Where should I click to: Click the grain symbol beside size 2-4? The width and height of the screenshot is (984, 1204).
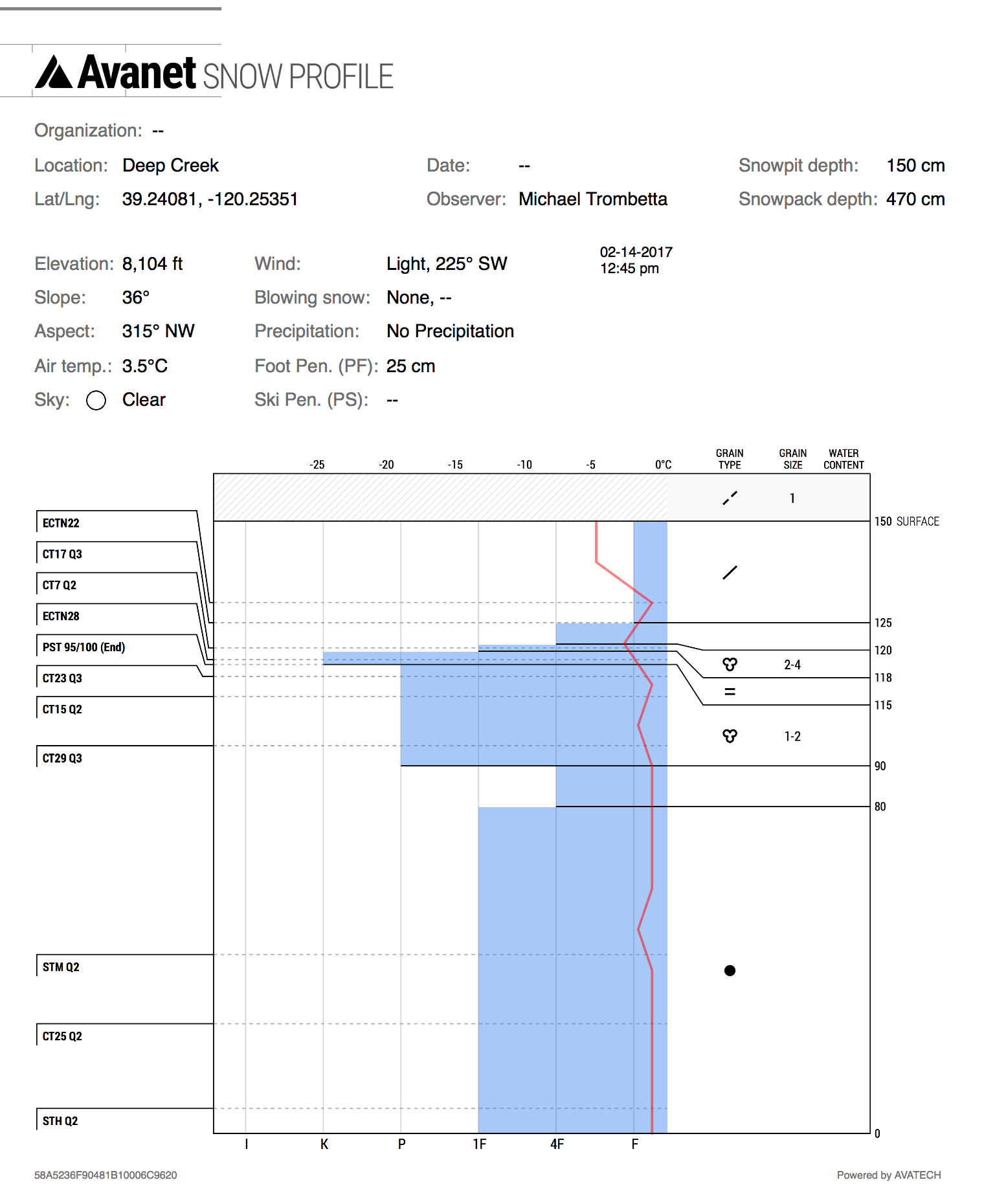pos(730,664)
